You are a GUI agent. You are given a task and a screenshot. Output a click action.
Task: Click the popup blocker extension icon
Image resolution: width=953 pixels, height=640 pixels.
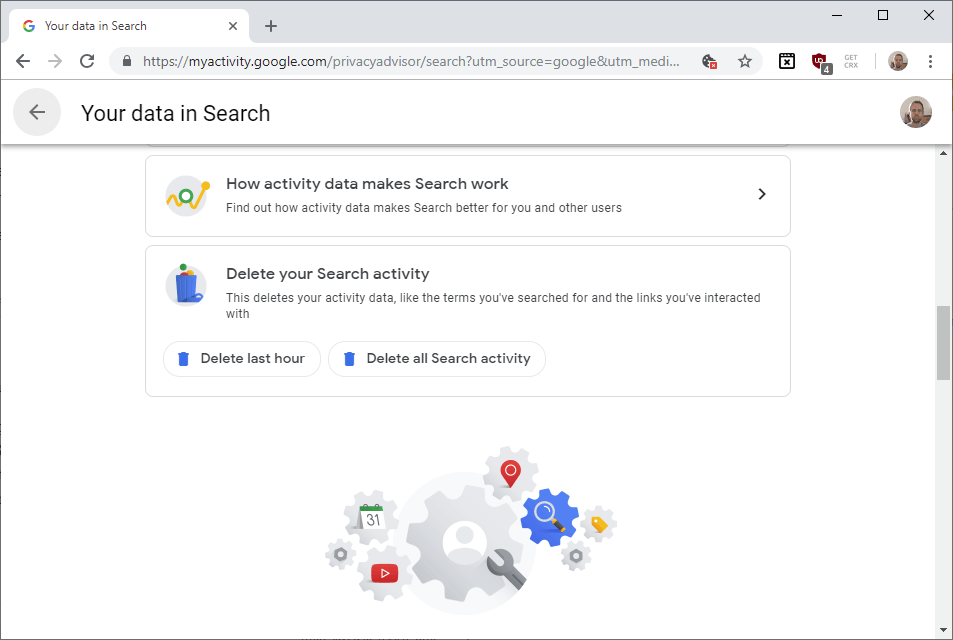coord(786,61)
